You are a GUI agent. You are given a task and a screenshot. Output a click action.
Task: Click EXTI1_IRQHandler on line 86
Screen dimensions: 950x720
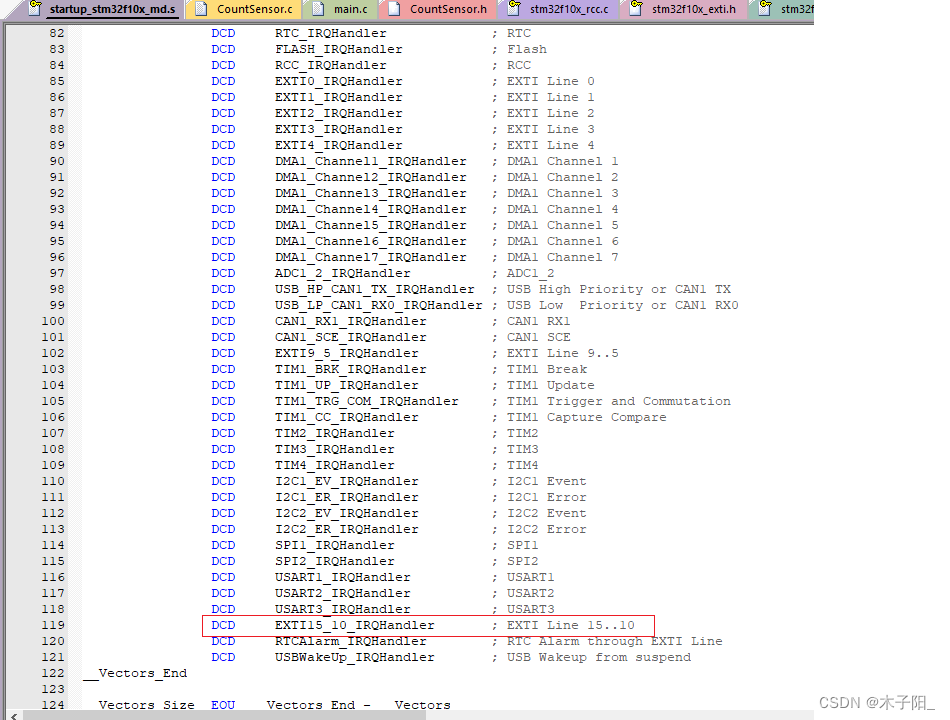339,98
